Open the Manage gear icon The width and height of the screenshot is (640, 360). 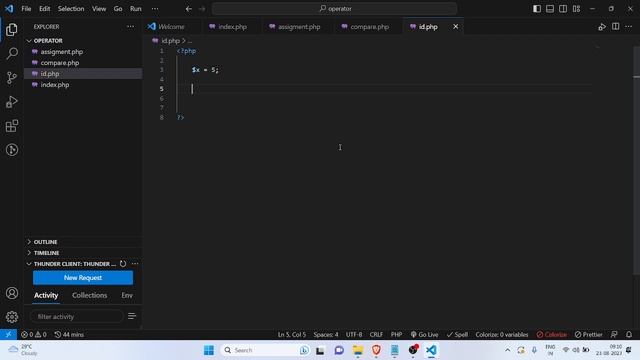[x=12, y=317]
